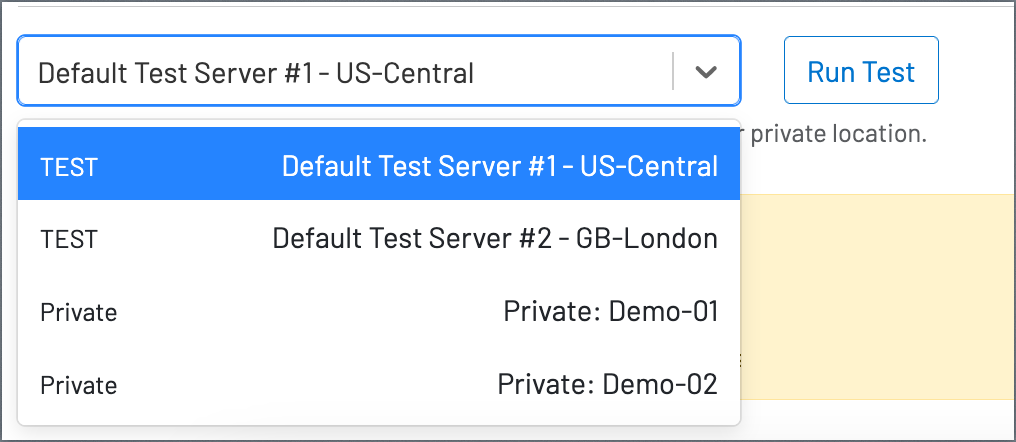Click TEST label on the GB-London row

pos(69,240)
